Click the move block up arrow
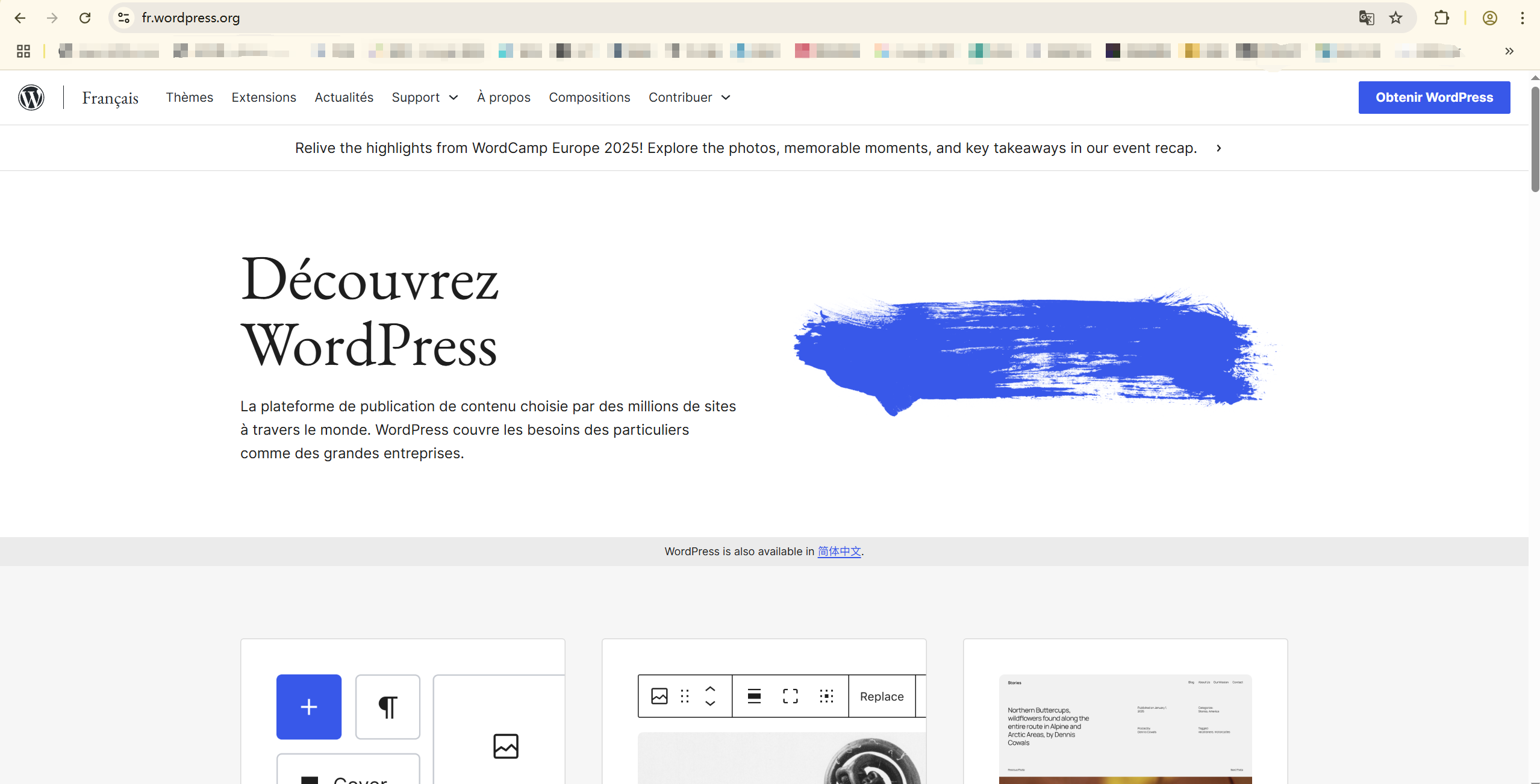Screen dimensions: 1540x784 pos(709,689)
